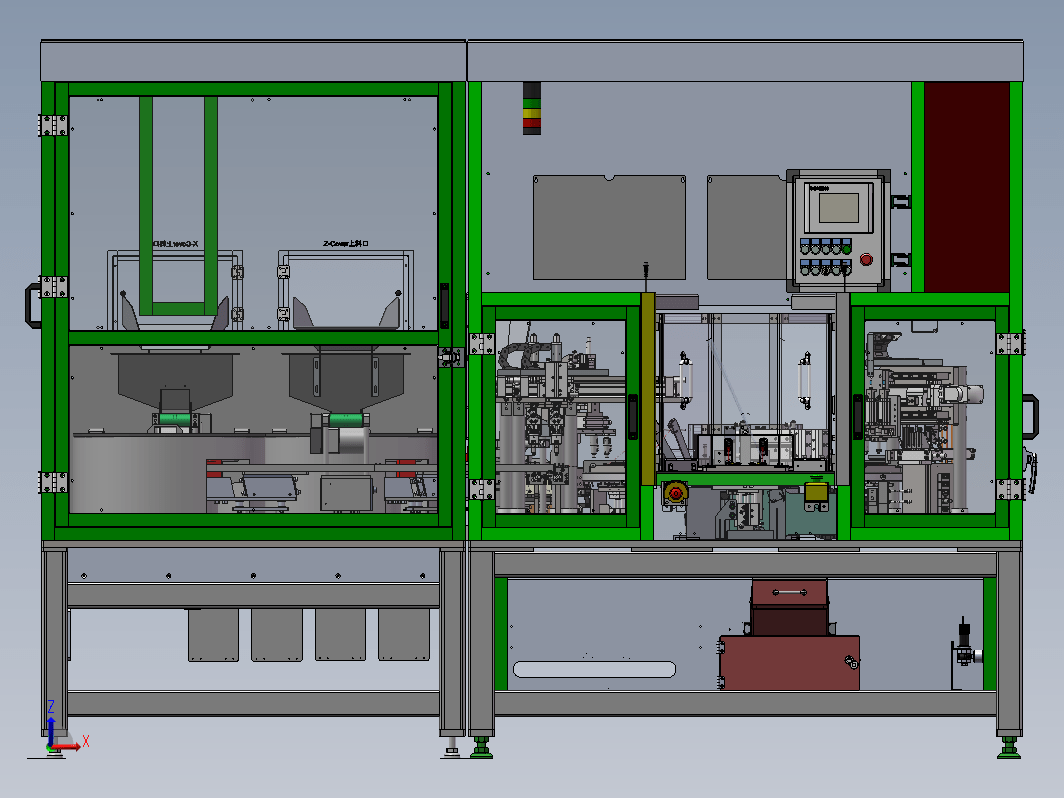The image size is (1064, 798).
Task: Select the dark red panel beside the control box
Action: (966, 187)
